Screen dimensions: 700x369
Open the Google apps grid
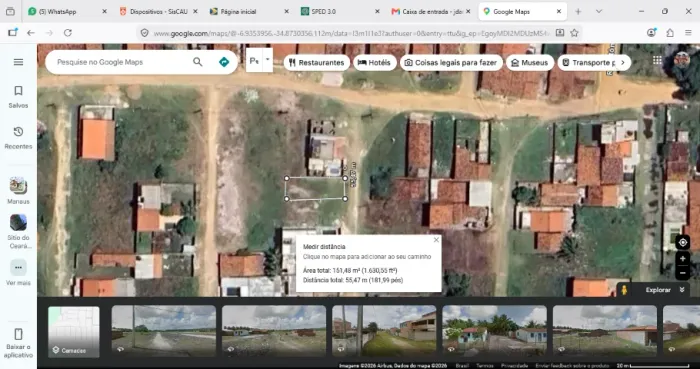click(x=657, y=60)
